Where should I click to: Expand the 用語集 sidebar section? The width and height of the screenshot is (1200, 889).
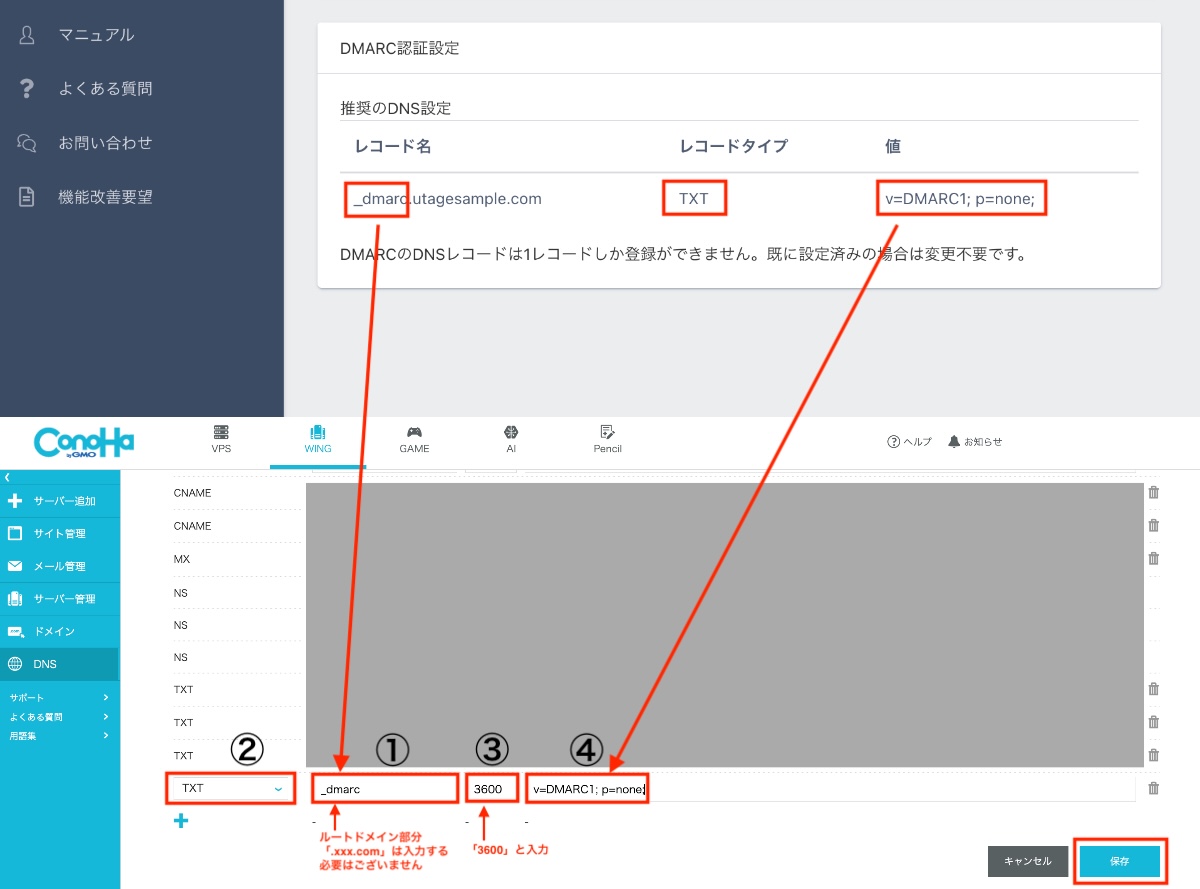click(59, 736)
